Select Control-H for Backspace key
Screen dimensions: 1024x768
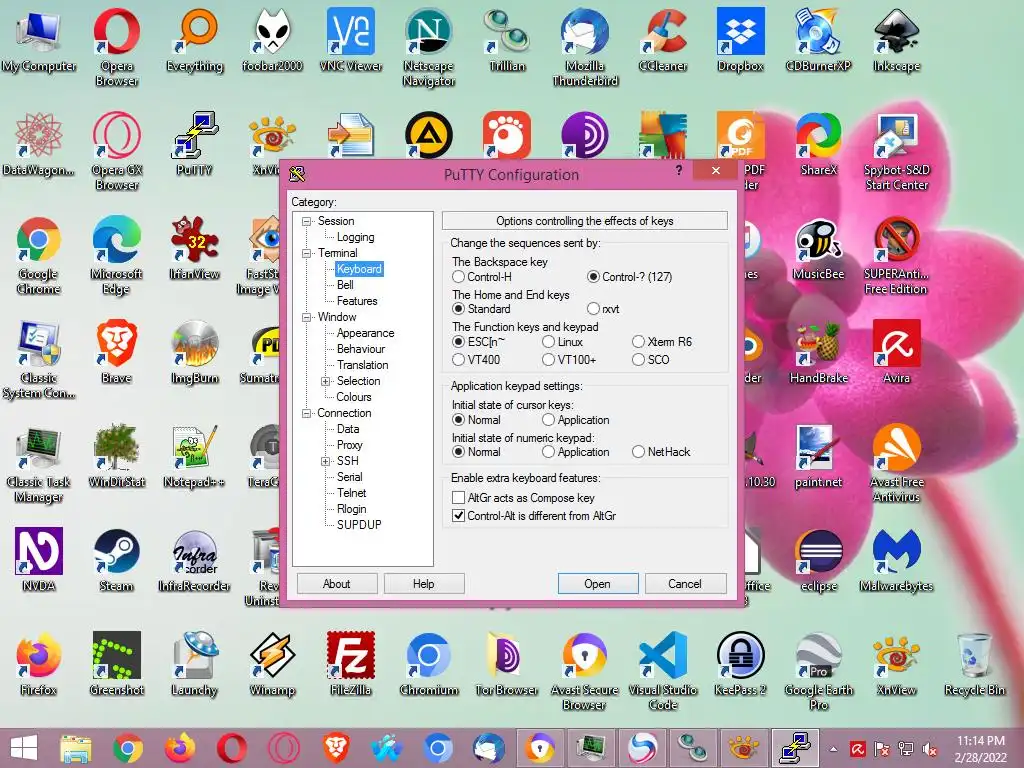pos(482,277)
